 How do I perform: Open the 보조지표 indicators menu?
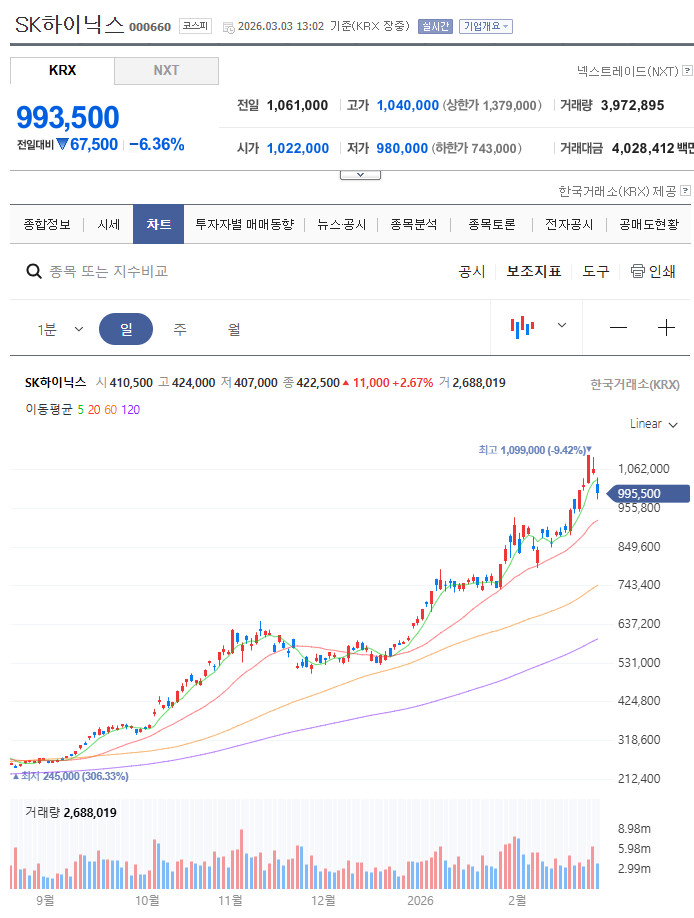534,271
